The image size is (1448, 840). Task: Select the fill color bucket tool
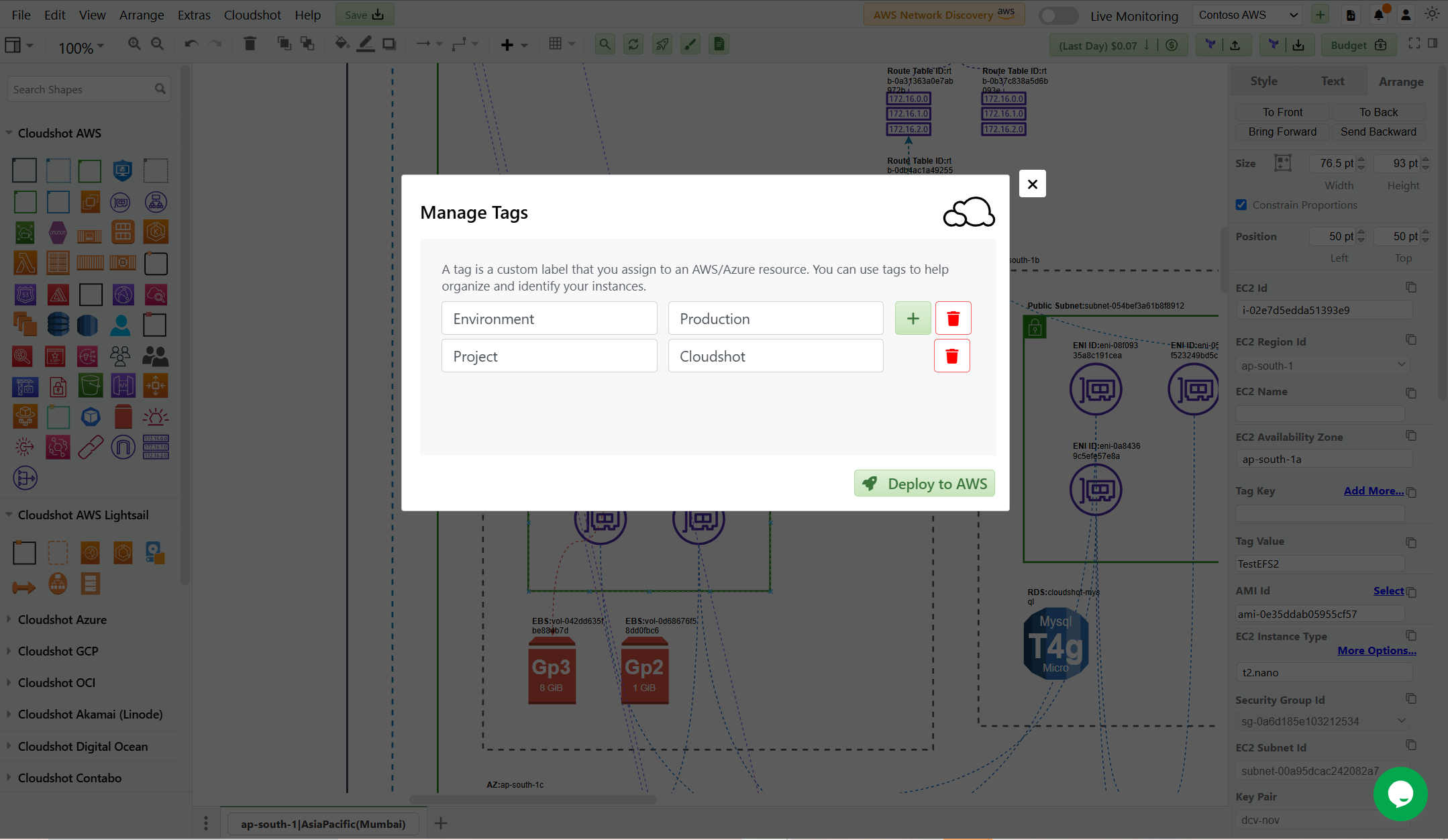pyautogui.click(x=342, y=44)
